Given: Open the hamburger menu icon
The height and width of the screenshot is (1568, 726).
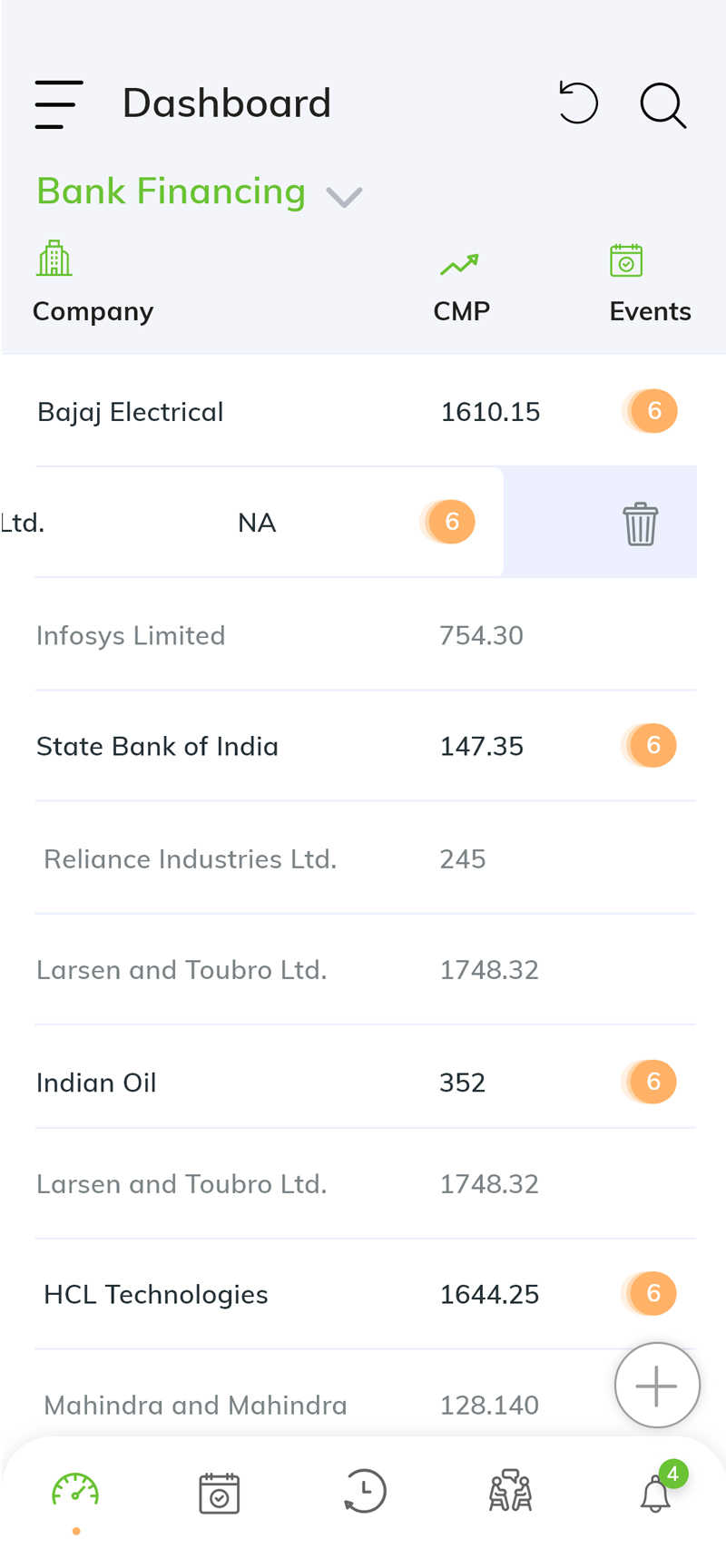Looking at the screenshot, I should click(x=59, y=103).
